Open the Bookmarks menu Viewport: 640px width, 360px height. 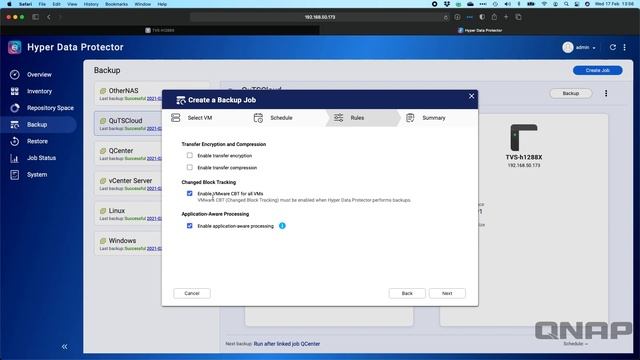[x=116, y=4]
